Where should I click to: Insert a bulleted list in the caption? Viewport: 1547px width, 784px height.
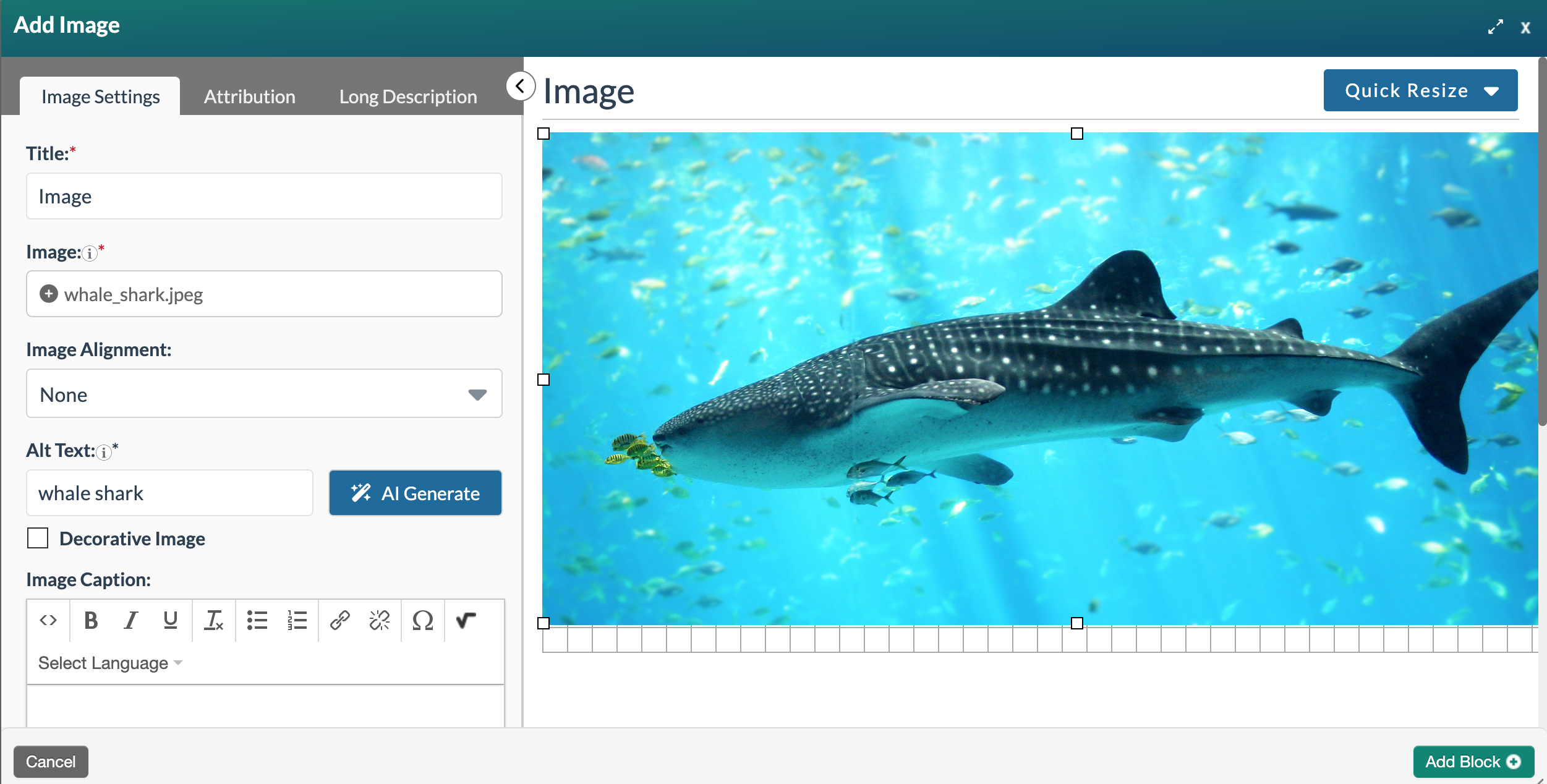tap(257, 621)
